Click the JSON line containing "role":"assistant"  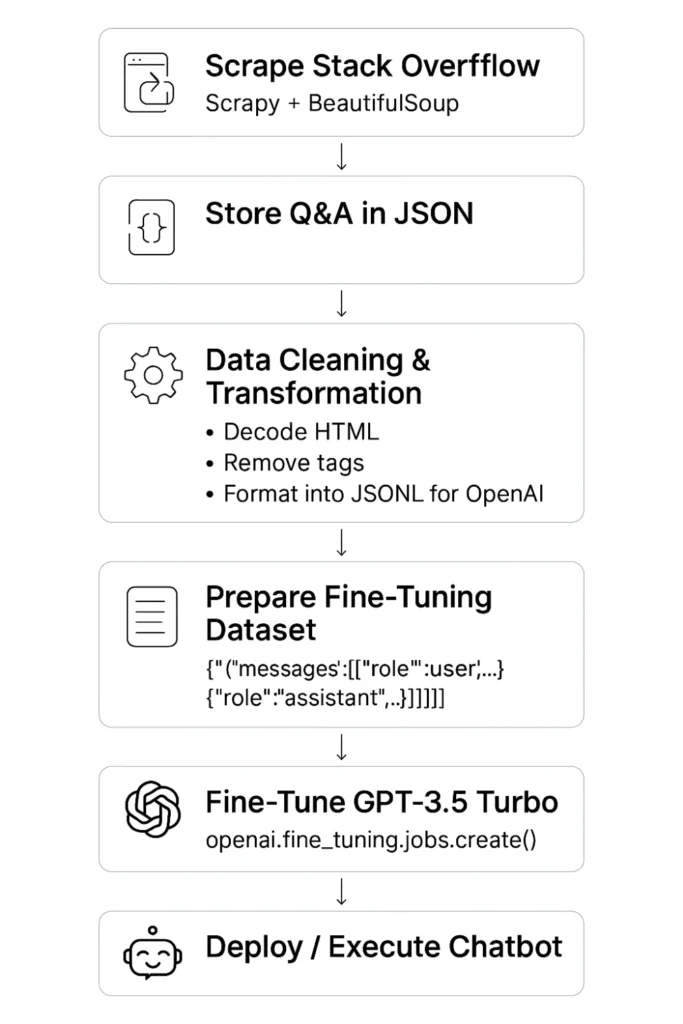(325, 699)
